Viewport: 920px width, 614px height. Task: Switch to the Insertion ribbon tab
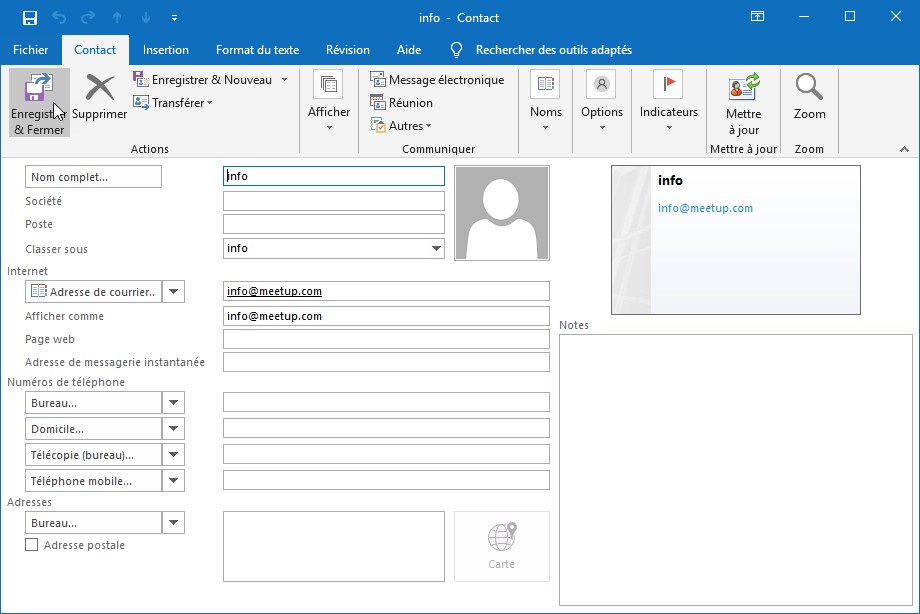coord(166,50)
